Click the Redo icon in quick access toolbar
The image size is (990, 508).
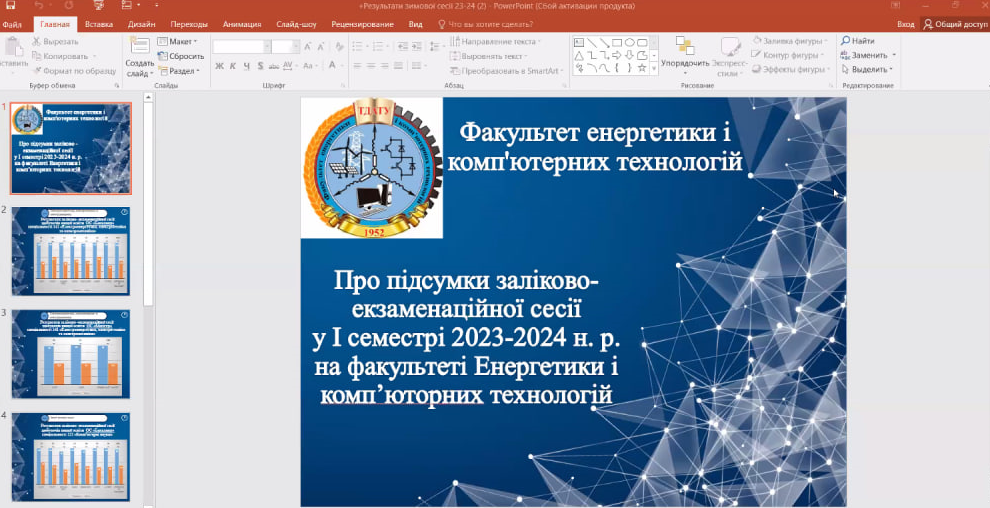pos(68,6)
